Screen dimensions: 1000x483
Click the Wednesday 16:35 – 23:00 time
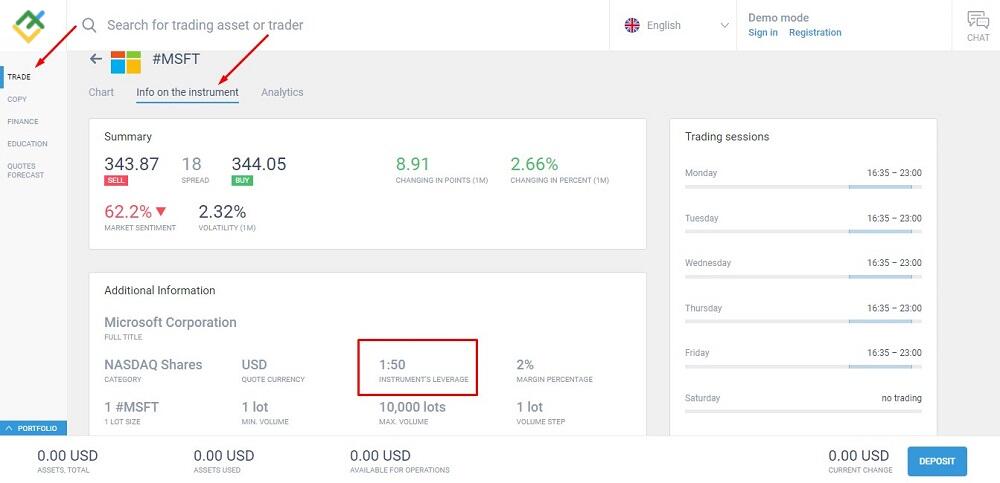[x=894, y=263]
